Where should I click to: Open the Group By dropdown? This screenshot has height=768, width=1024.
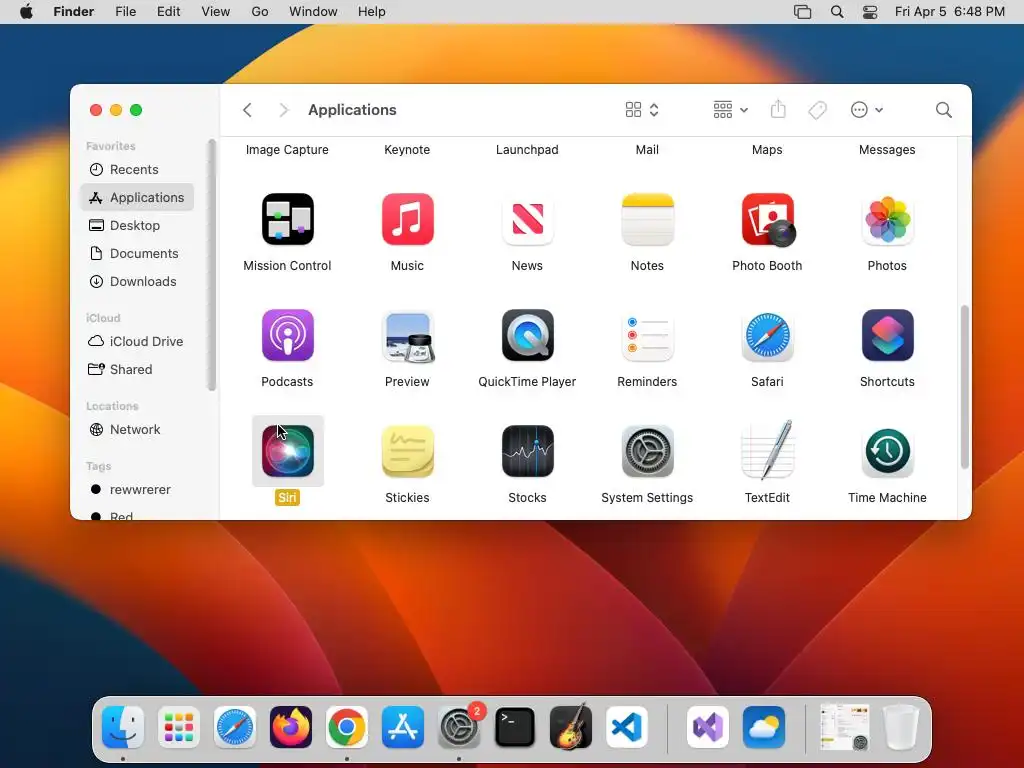coord(730,110)
